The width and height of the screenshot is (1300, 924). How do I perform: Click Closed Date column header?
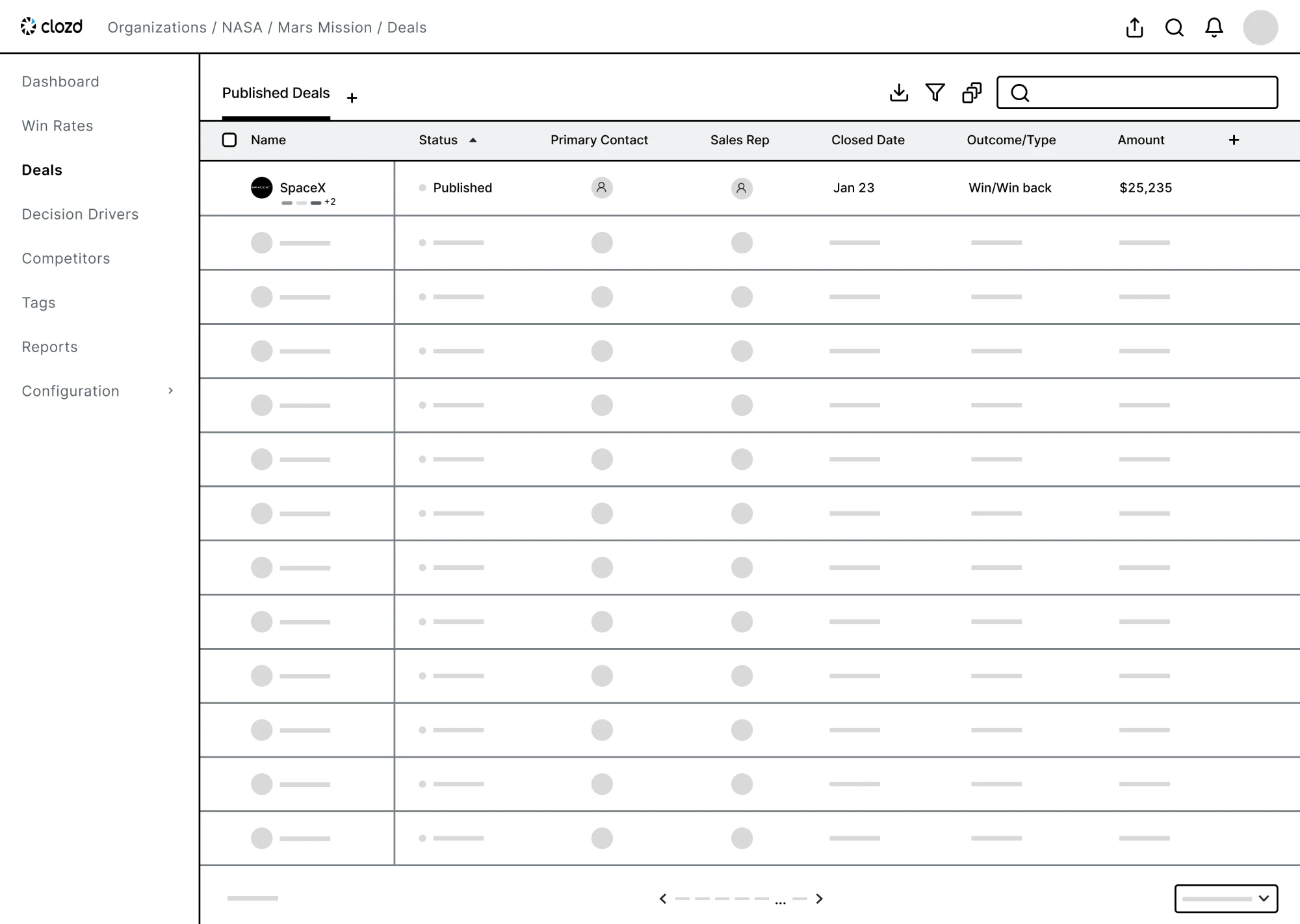click(x=867, y=140)
